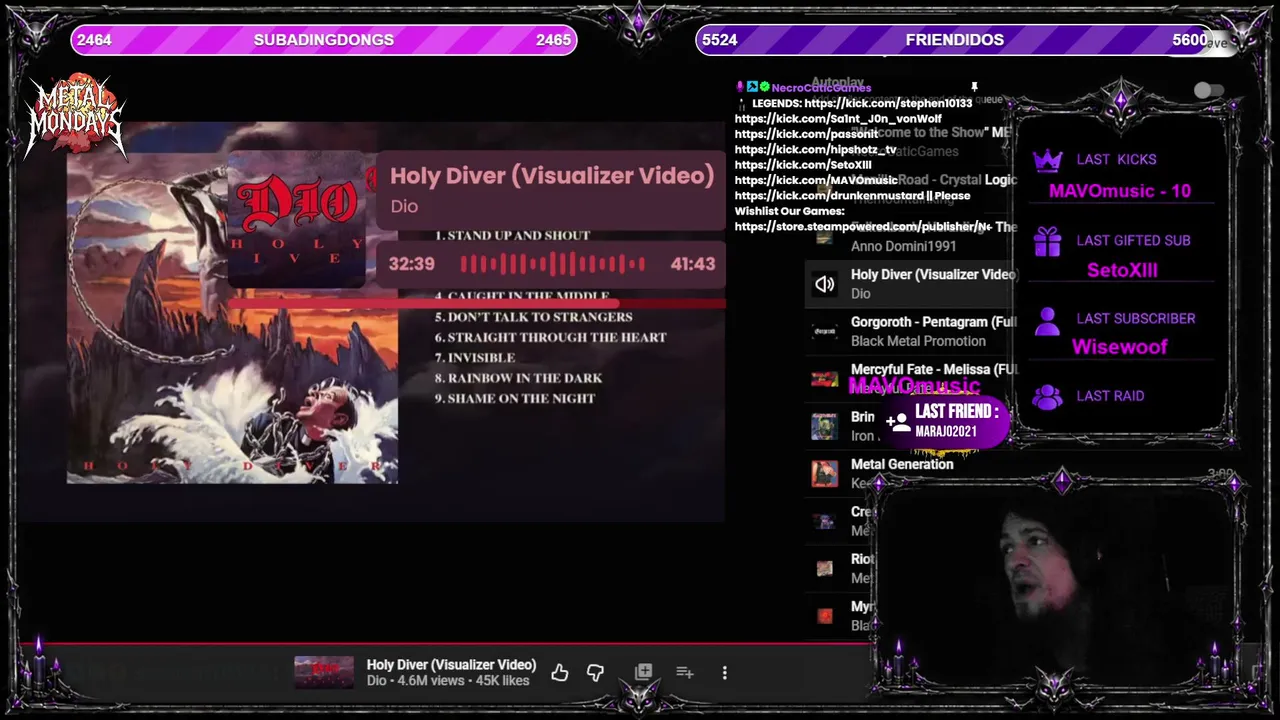Image resolution: width=1280 pixels, height=720 pixels.
Task: Click the Wisewoof last subscriber name
Action: 1120,347
